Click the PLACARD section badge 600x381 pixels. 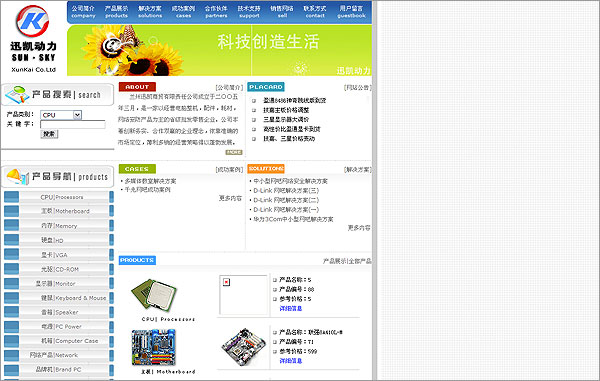tap(266, 87)
